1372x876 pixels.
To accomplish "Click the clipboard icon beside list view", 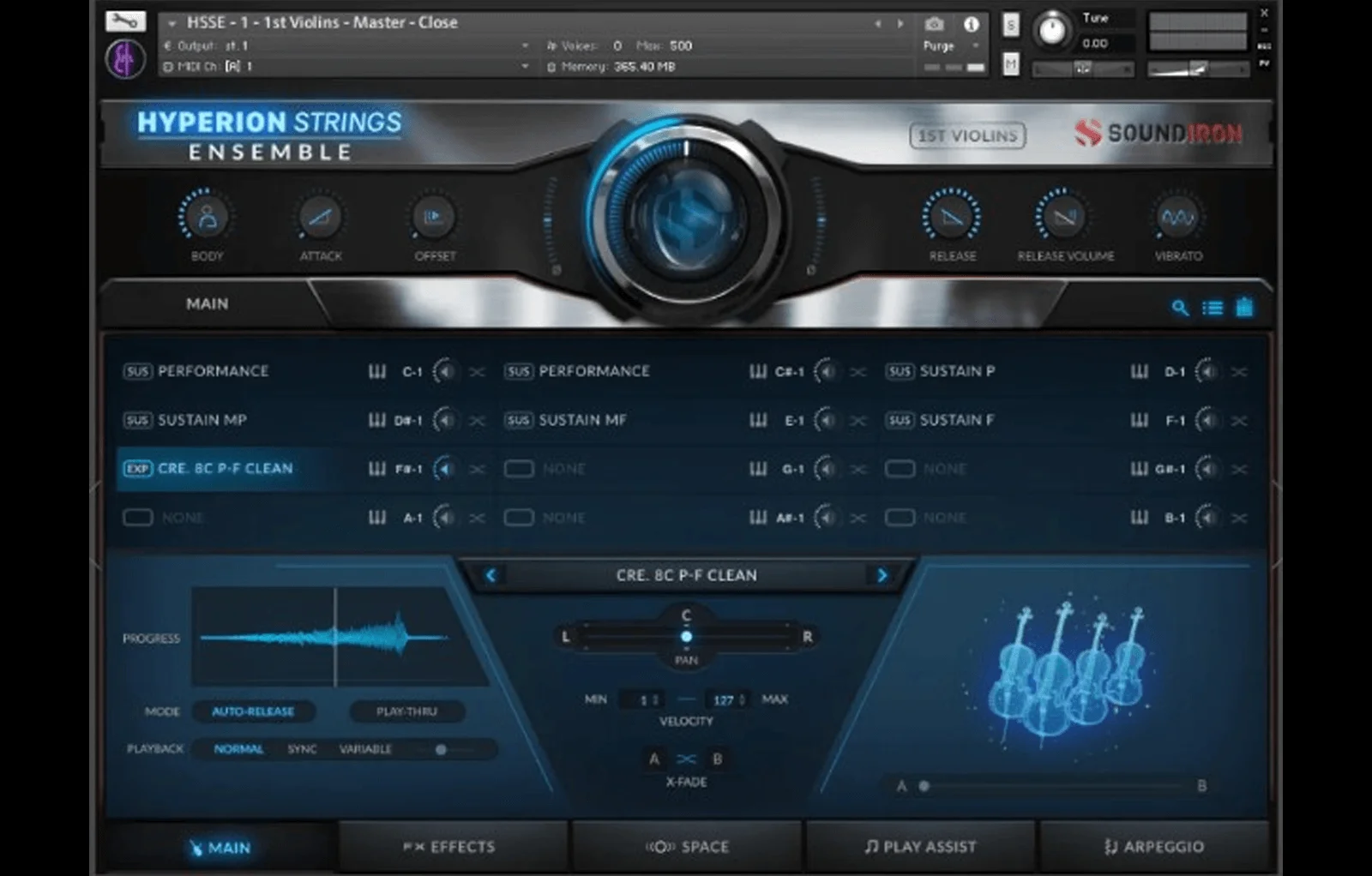I will click(x=1244, y=308).
